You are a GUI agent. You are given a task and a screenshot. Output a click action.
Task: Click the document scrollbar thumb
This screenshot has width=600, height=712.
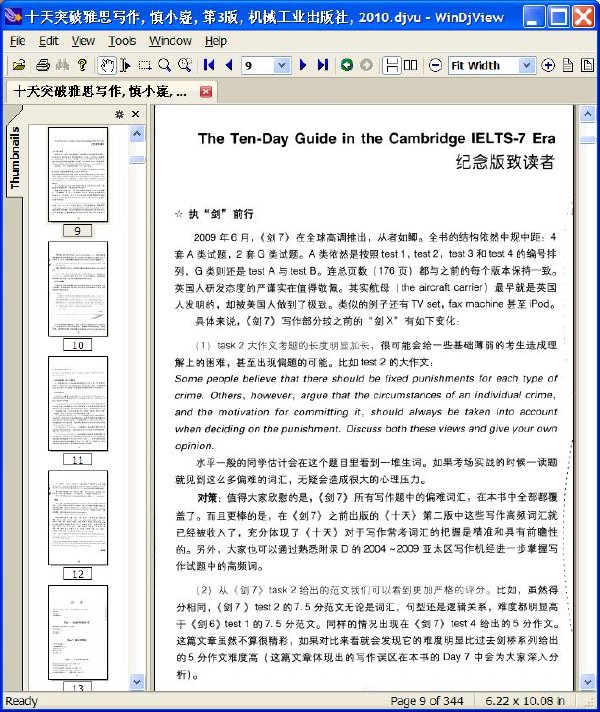click(x=587, y=139)
